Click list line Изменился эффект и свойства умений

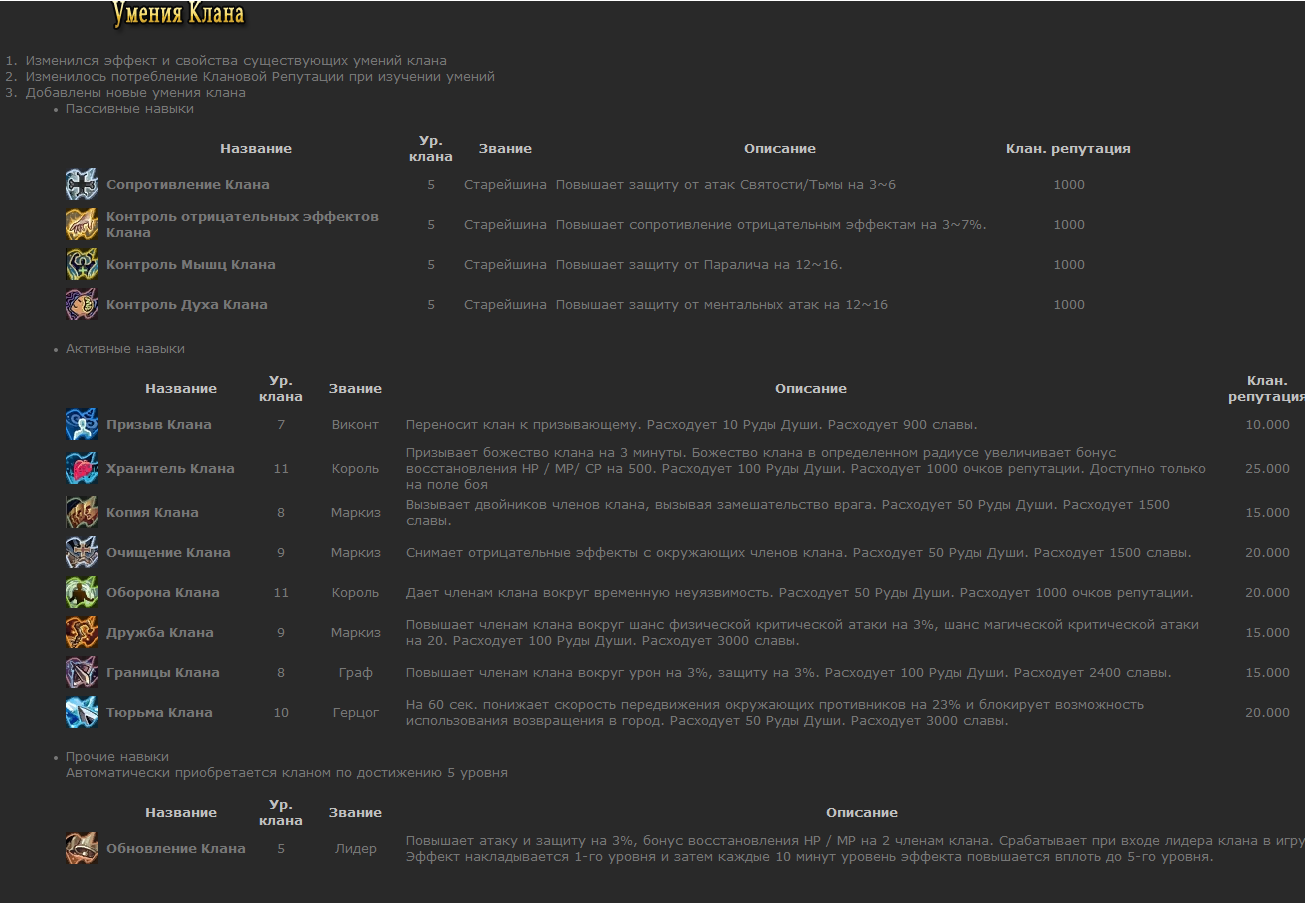236,60
